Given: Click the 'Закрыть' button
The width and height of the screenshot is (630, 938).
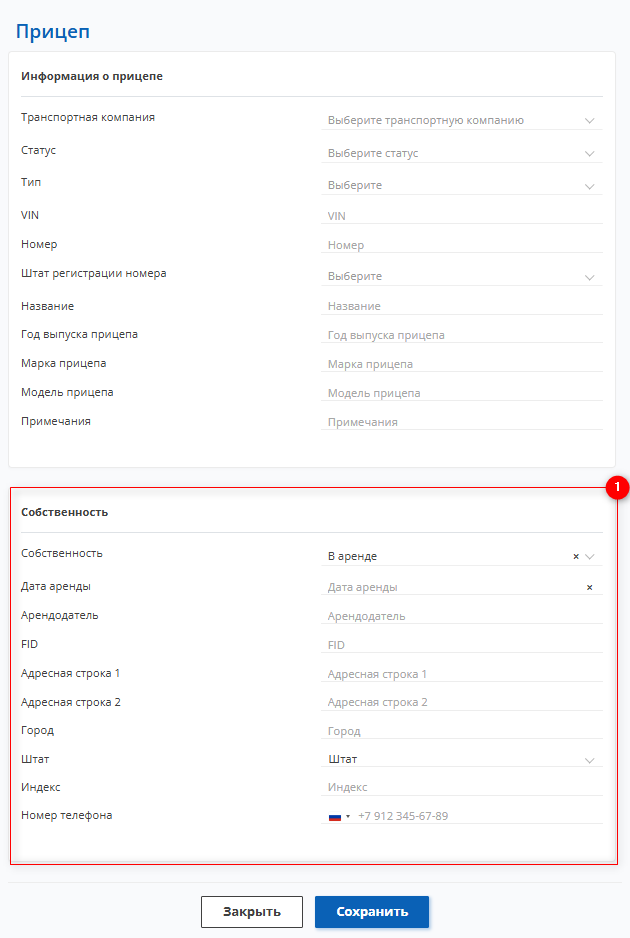Looking at the screenshot, I should click(251, 912).
